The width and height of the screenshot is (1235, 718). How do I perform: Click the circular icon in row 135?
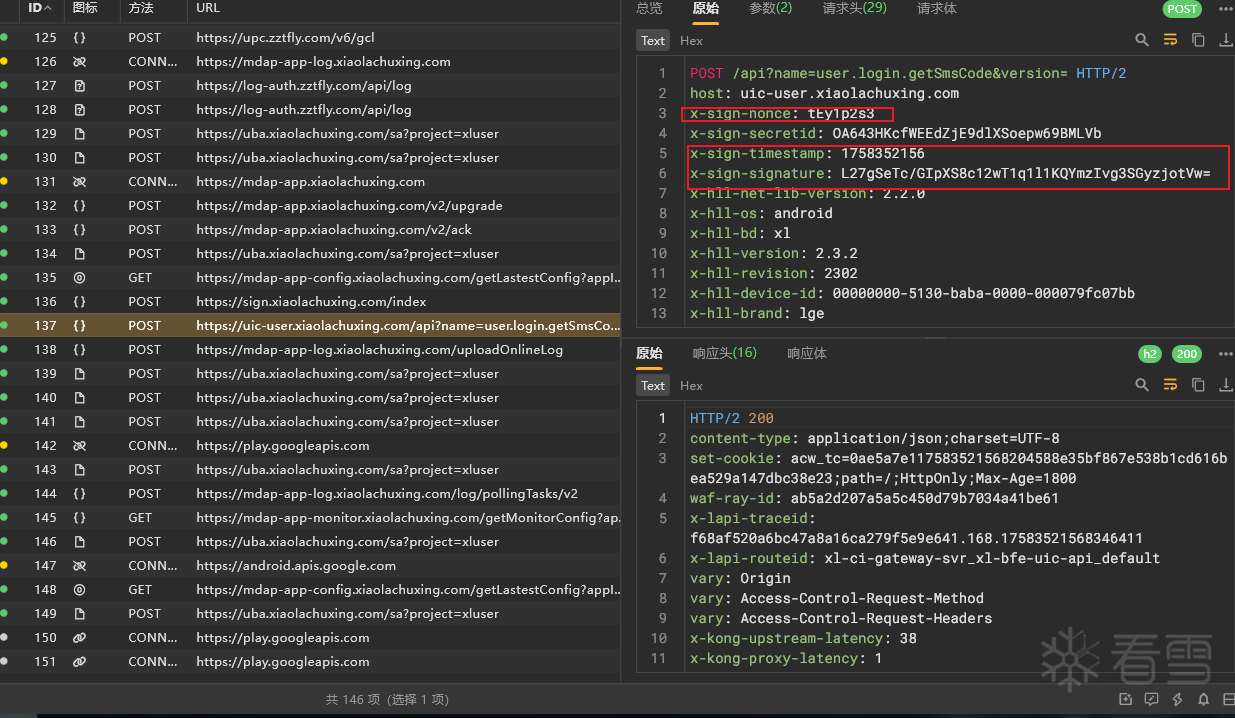pyautogui.click(x=79, y=277)
